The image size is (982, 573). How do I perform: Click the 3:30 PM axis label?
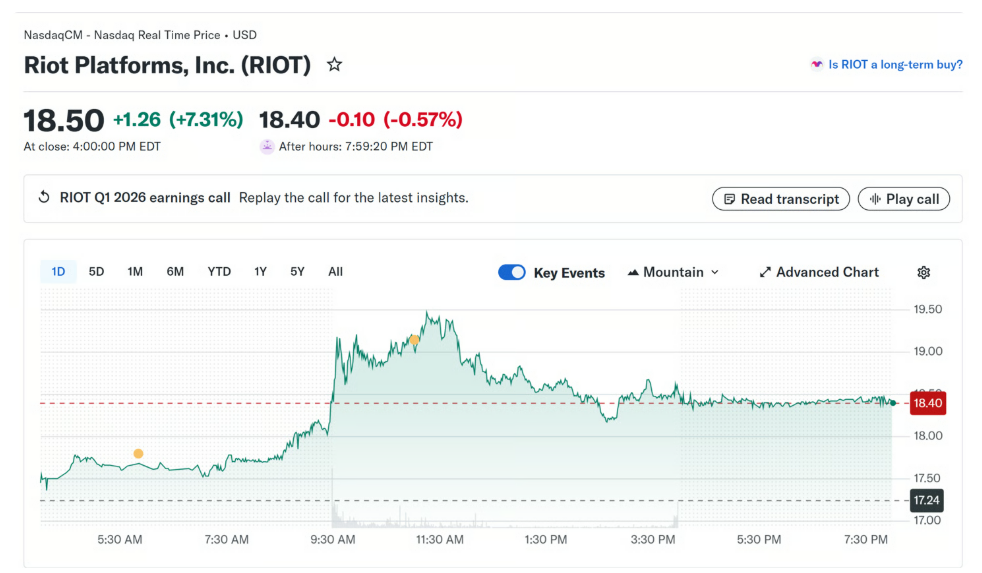point(653,540)
